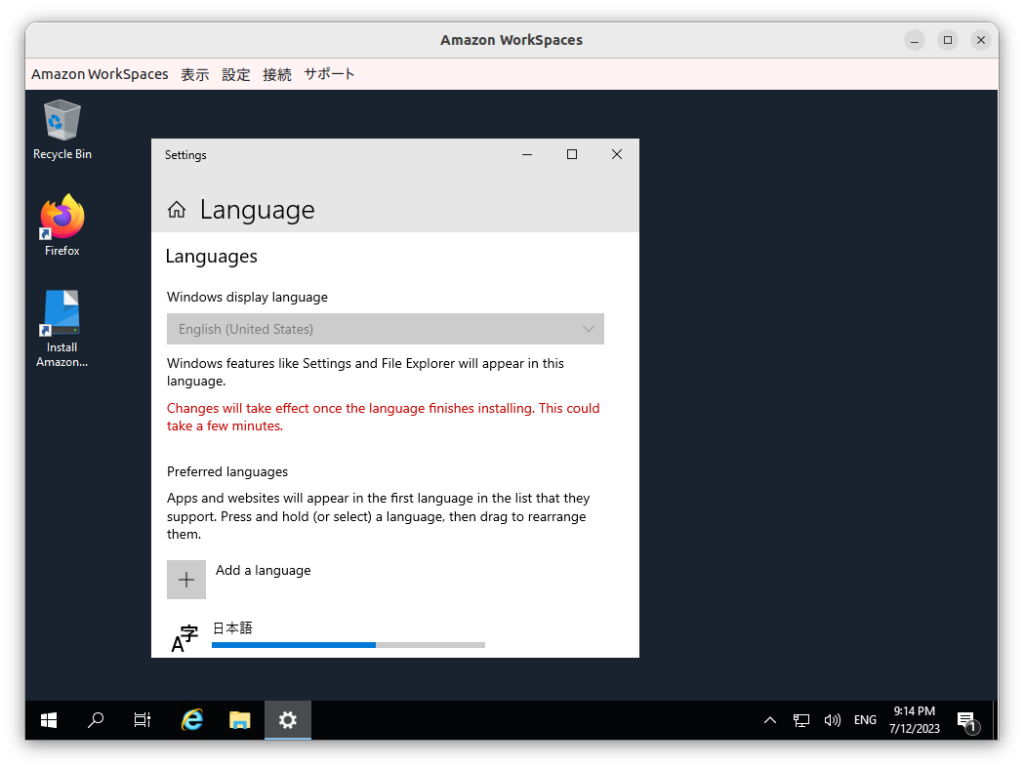Select 日本語 in the preferred languages list

pos(232,627)
